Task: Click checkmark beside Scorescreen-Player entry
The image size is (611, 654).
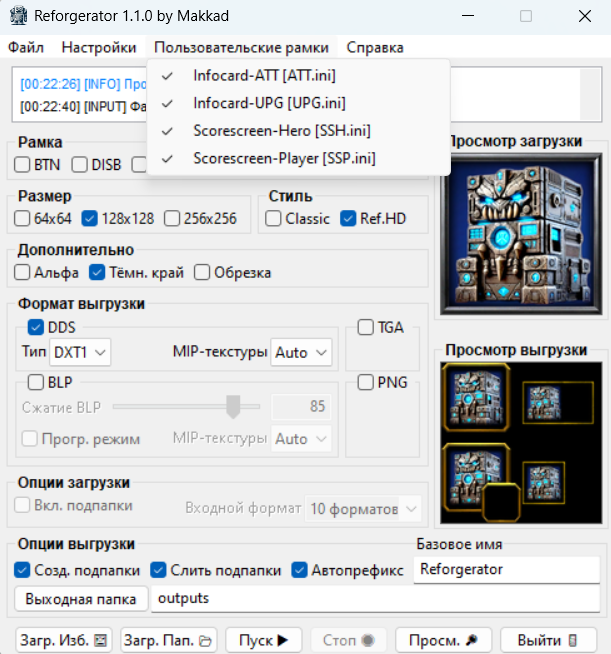Action: tap(167, 159)
